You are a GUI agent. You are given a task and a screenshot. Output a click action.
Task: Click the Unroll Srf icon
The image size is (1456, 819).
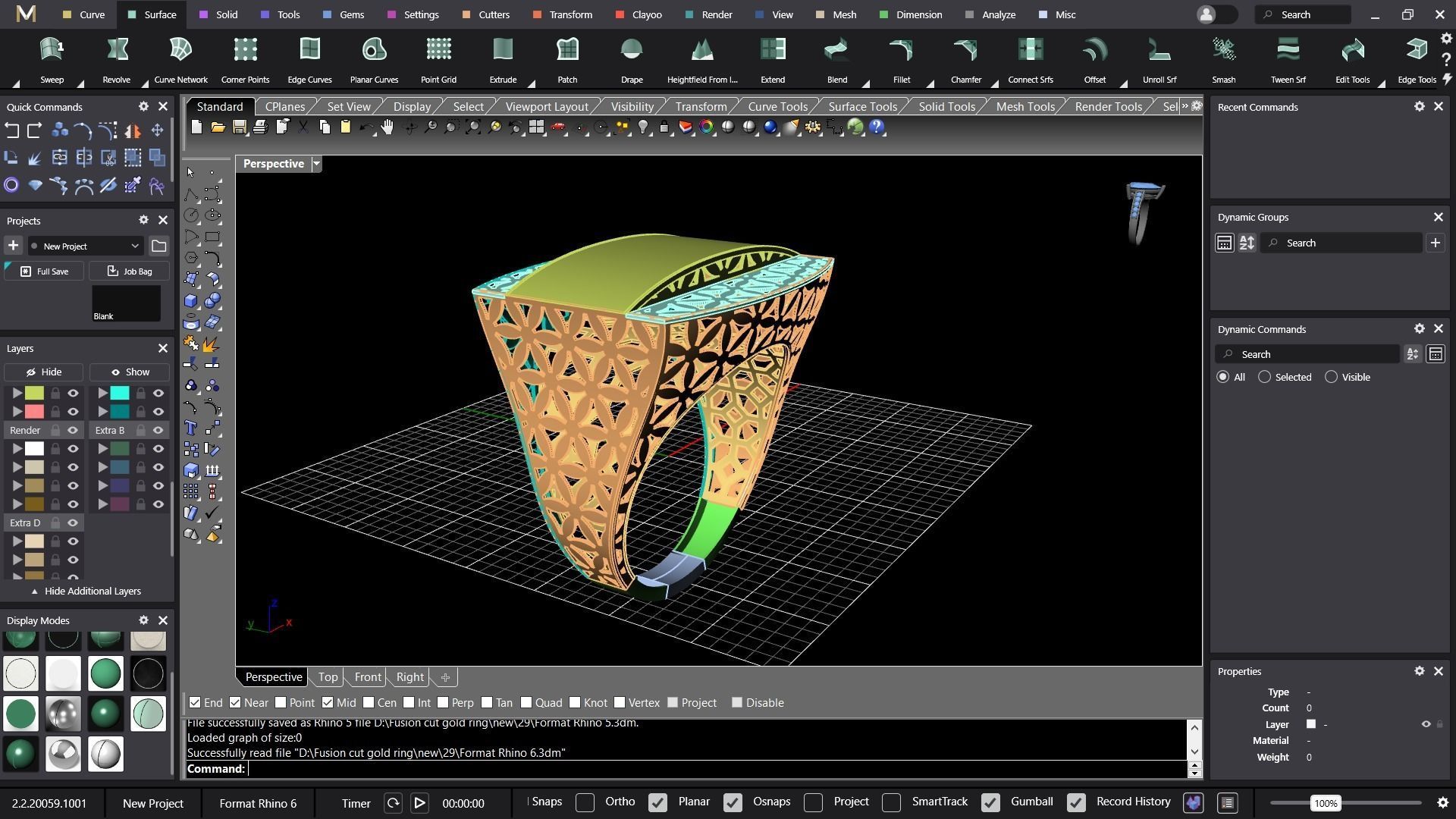[1159, 50]
